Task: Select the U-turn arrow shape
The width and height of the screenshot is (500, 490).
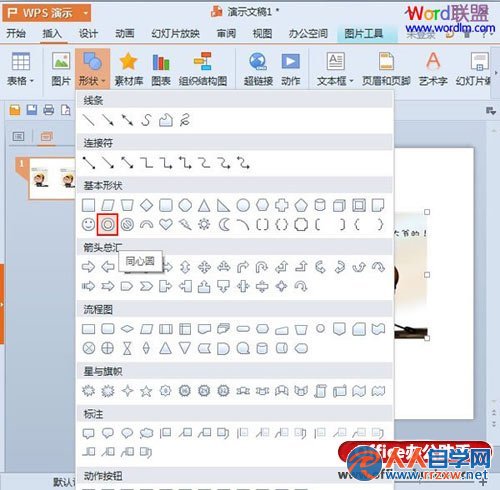Action: (x=262, y=267)
